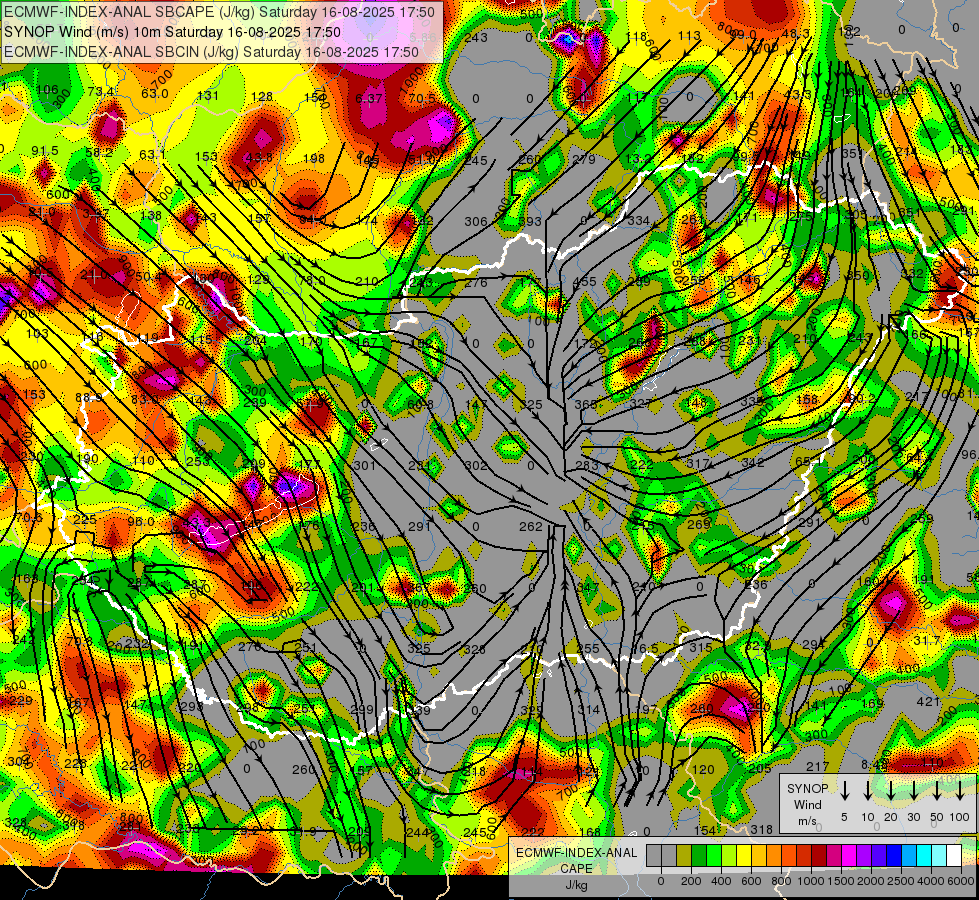The image size is (979, 900).
Task: Pick the dark red swatch after the 1000 tick
Action: click(819, 855)
